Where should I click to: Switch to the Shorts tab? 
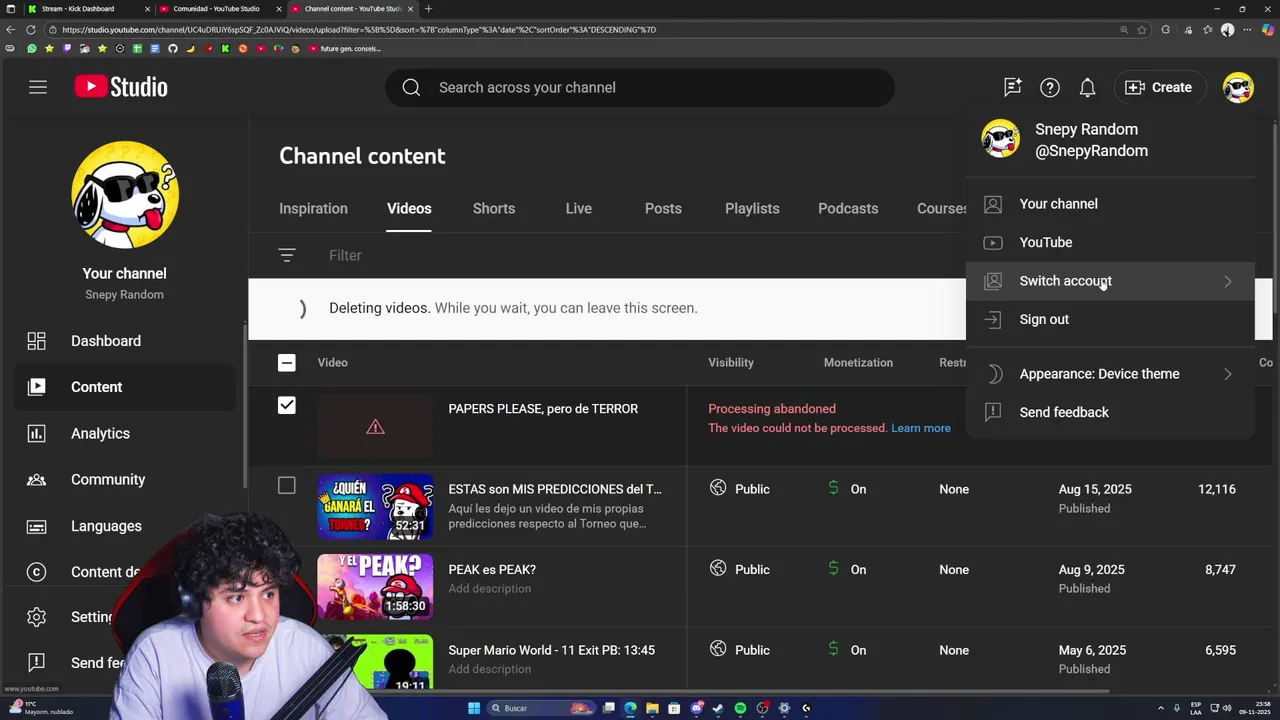494,208
